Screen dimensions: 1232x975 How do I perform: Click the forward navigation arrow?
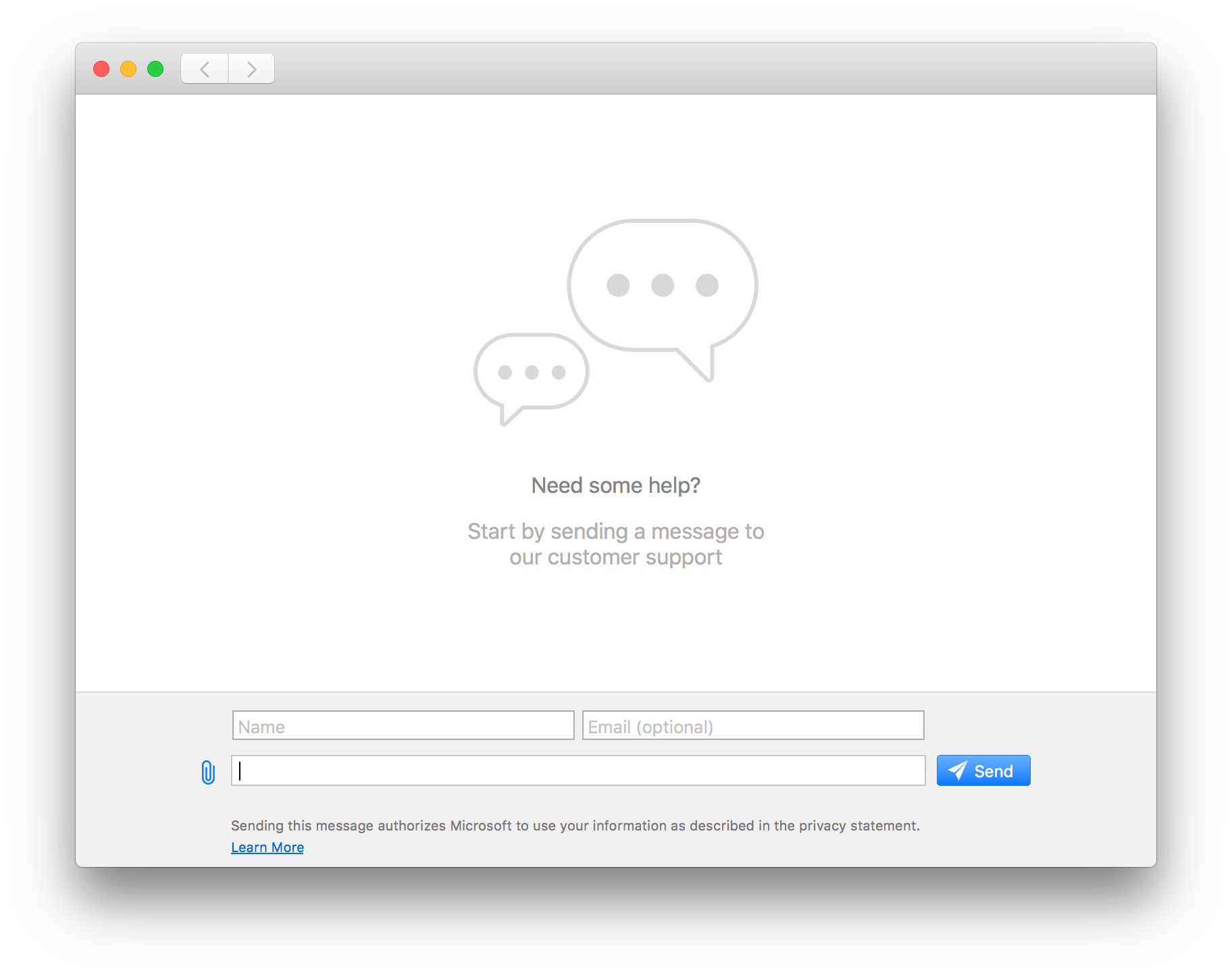pos(251,68)
